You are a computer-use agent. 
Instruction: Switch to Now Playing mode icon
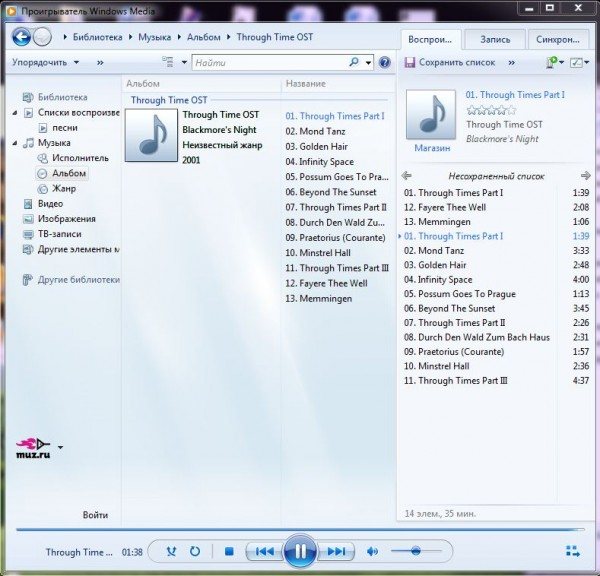coord(572,551)
